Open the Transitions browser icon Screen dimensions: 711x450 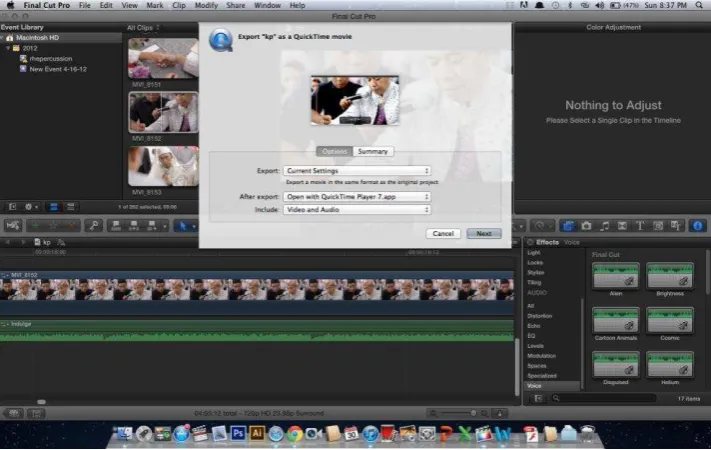[622, 225]
